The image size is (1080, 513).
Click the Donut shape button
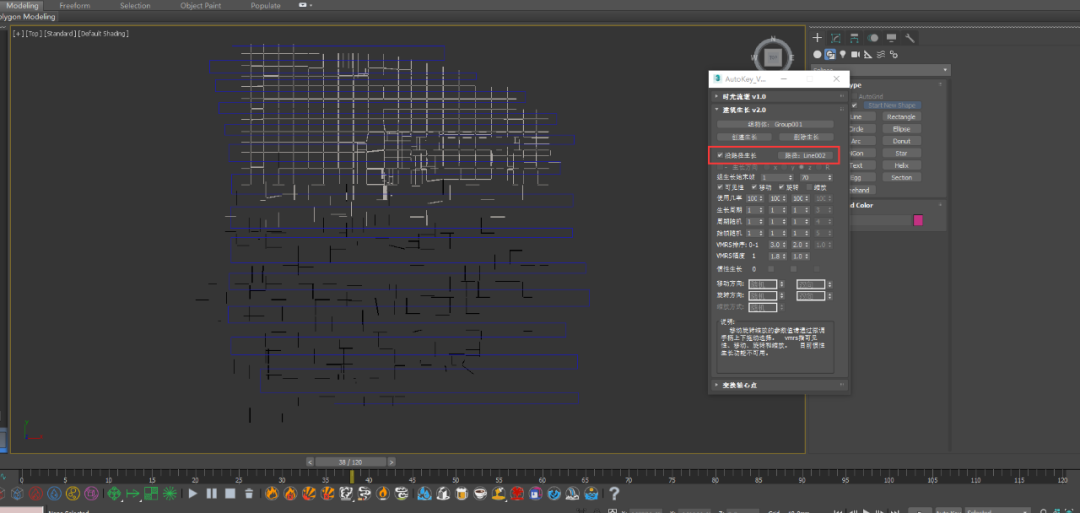click(x=901, y=141)
